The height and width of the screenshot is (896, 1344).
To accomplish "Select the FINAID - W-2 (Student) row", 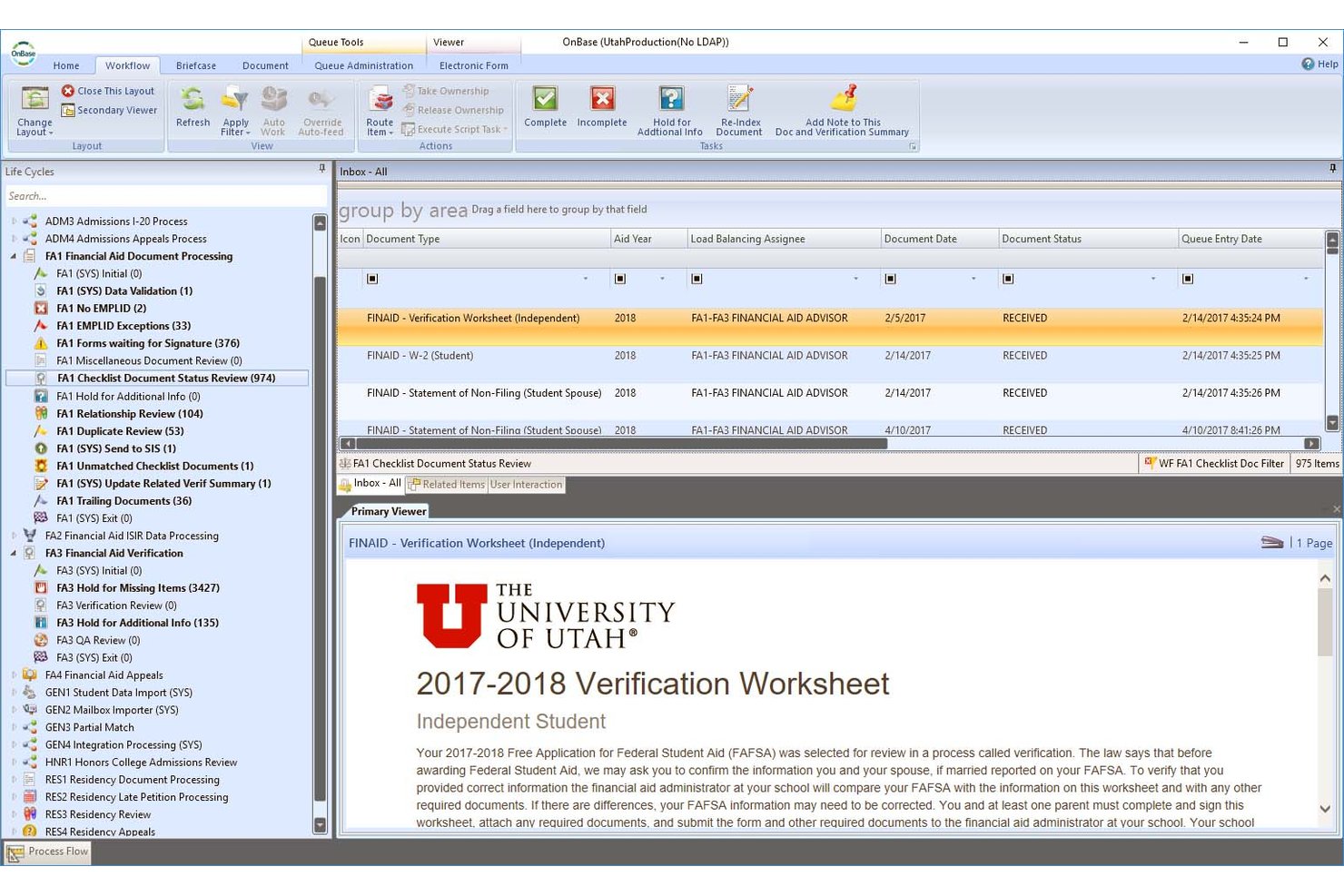I will pyautogui.click(x=830, y=356).
